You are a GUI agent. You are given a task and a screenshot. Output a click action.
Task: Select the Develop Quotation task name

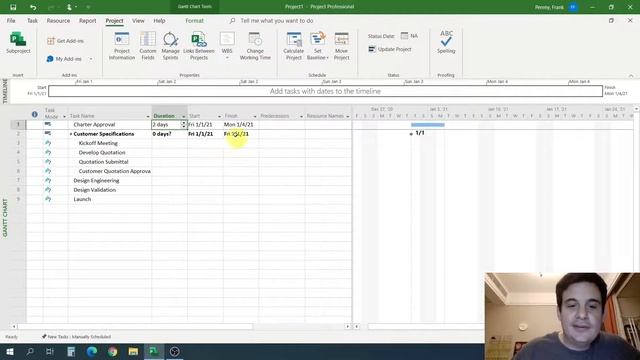tap(102, 153)
